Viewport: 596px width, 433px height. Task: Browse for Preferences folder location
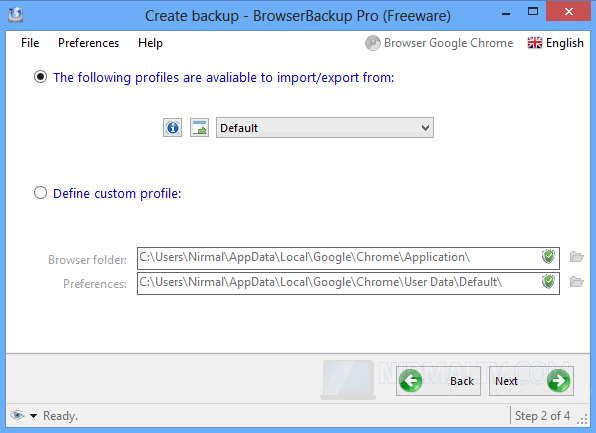(x=577, y=282)
